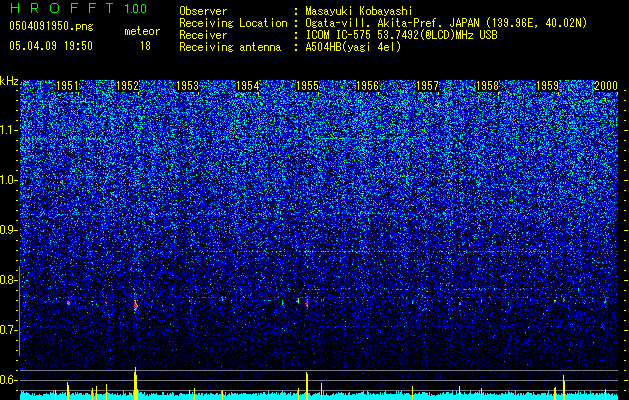The height and width of the screenshot is (400, 629).
Task: Click the 1955 time marker
Action: point(307,86)
